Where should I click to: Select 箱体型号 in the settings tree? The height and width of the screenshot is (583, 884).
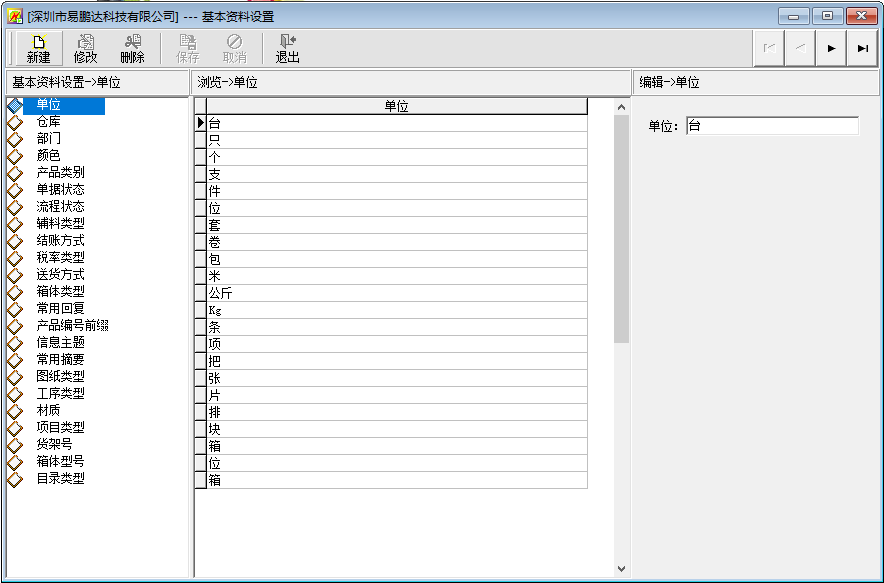pos(60,461)
